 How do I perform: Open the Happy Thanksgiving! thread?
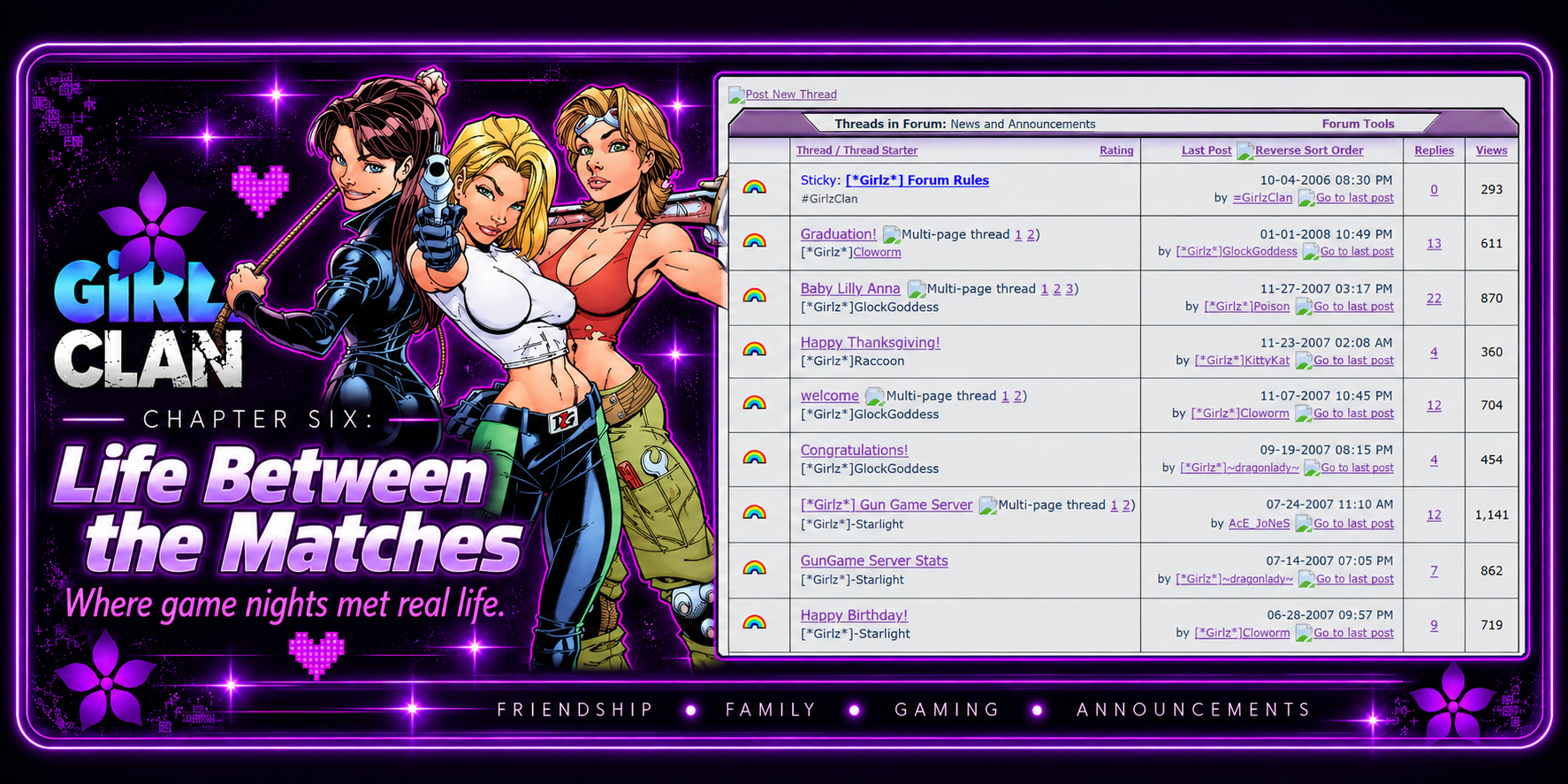pyautogui.click(x=870, y=343)
